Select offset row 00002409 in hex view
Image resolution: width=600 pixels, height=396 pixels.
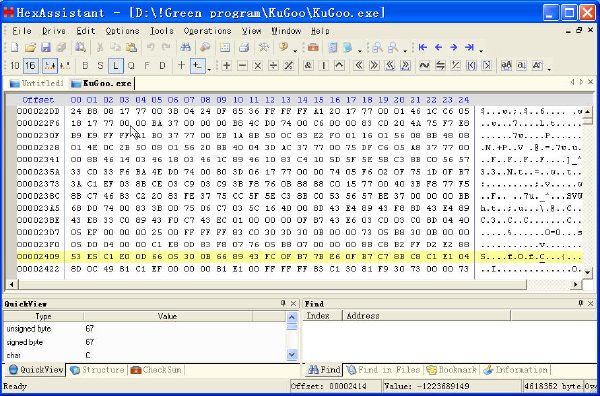point(299,256)
